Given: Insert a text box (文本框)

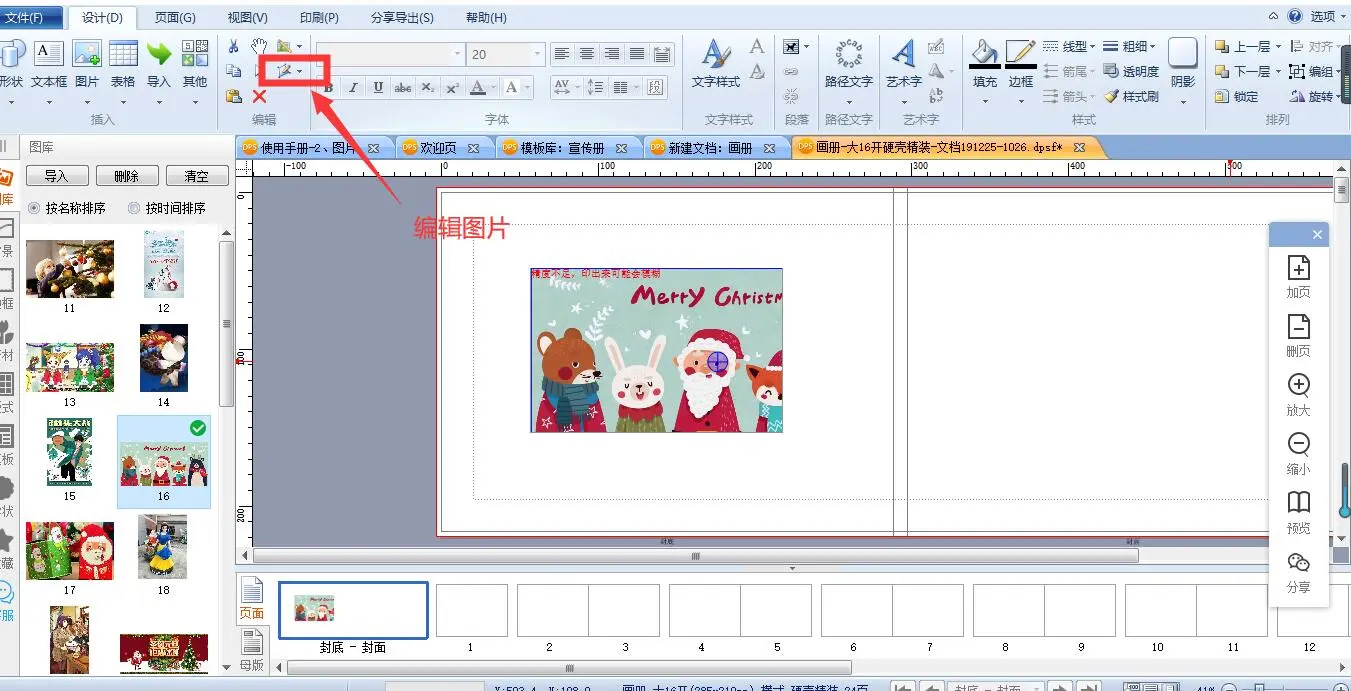Looking at the screenshot, I should [x=49, y=64].
